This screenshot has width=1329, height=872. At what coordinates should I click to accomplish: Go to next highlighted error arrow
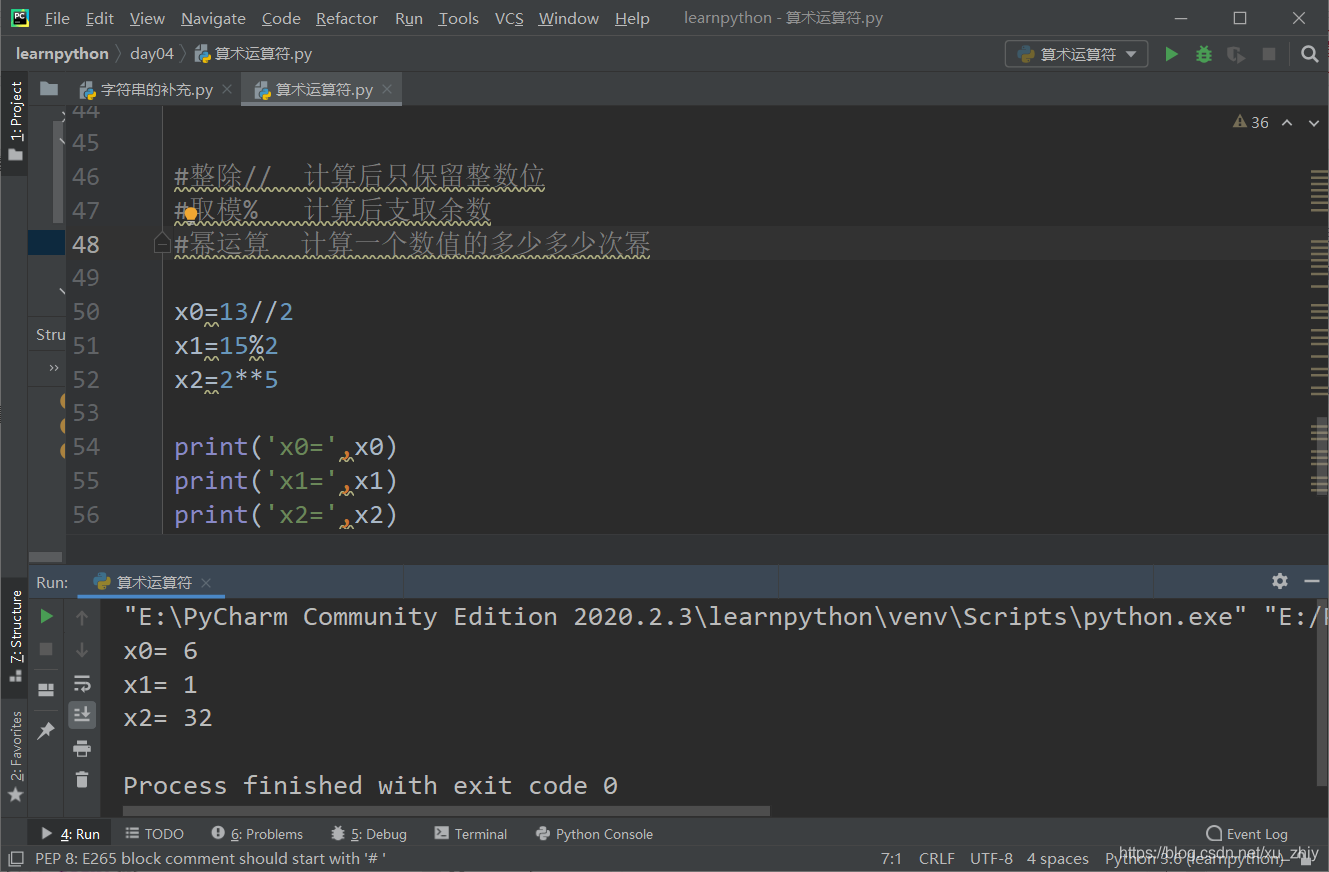click(1313, 122)
